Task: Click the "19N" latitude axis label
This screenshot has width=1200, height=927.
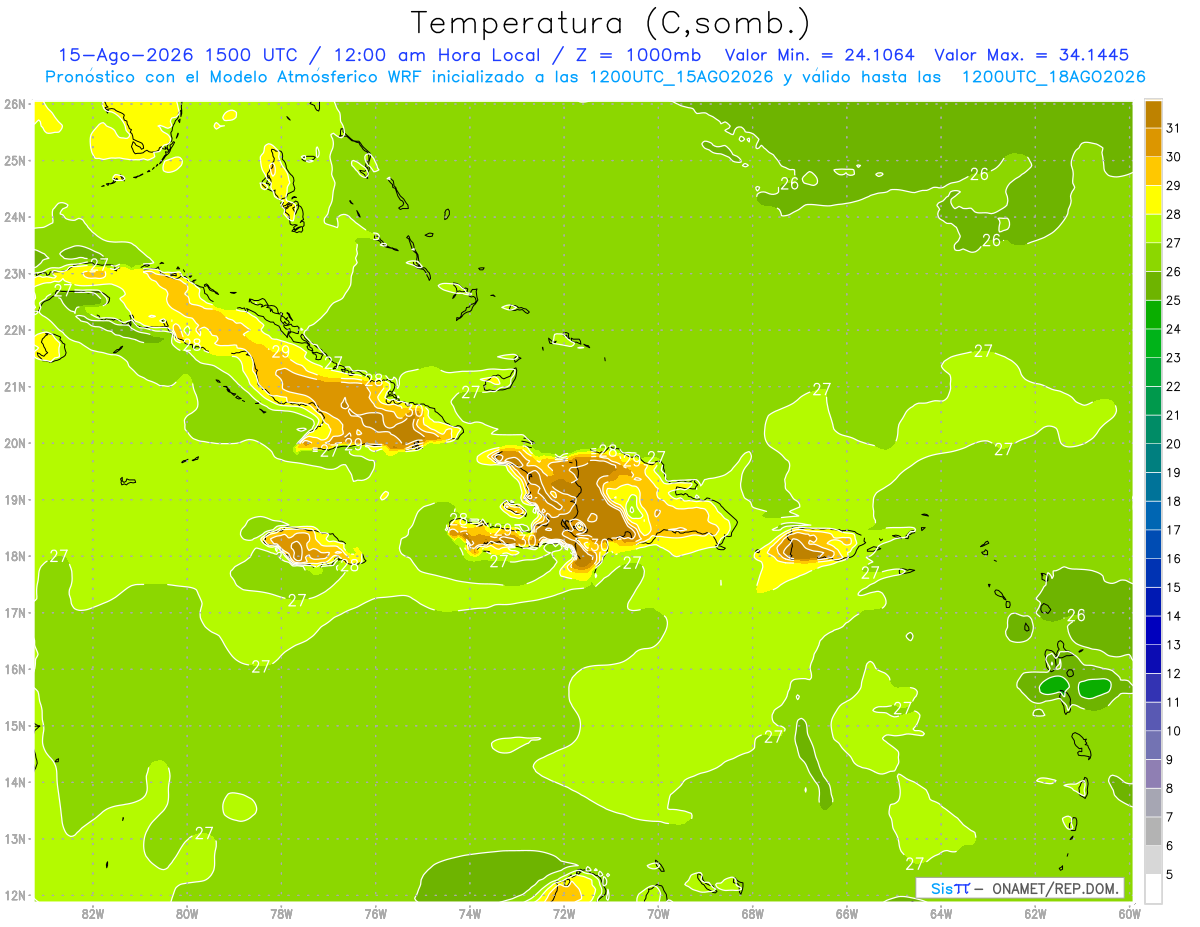Action: [x=15, y=499]
